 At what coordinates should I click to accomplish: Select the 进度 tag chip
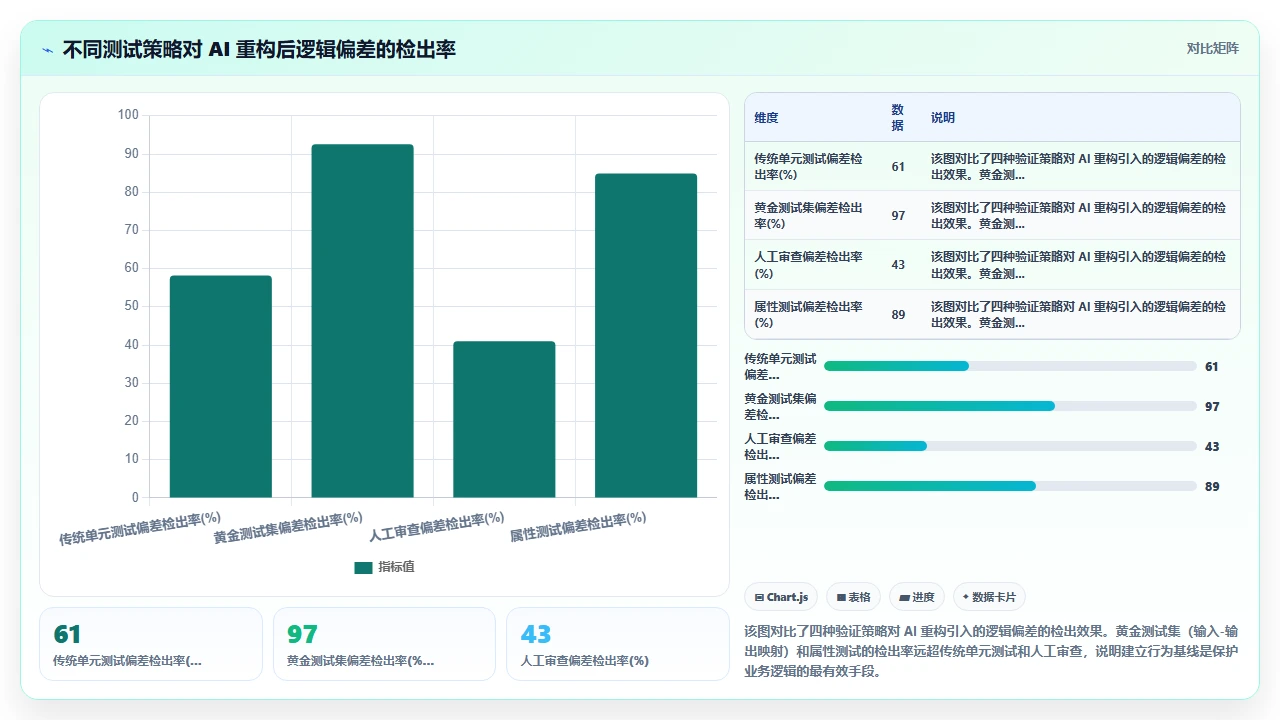point(916,597)
